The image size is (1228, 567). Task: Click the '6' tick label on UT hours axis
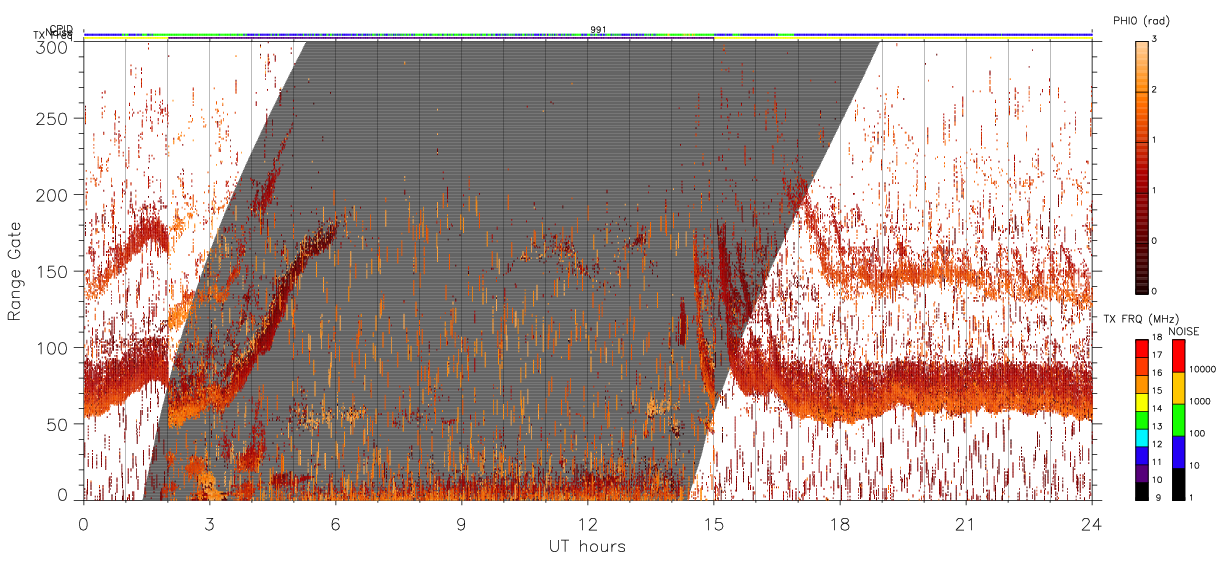point(335,524)
